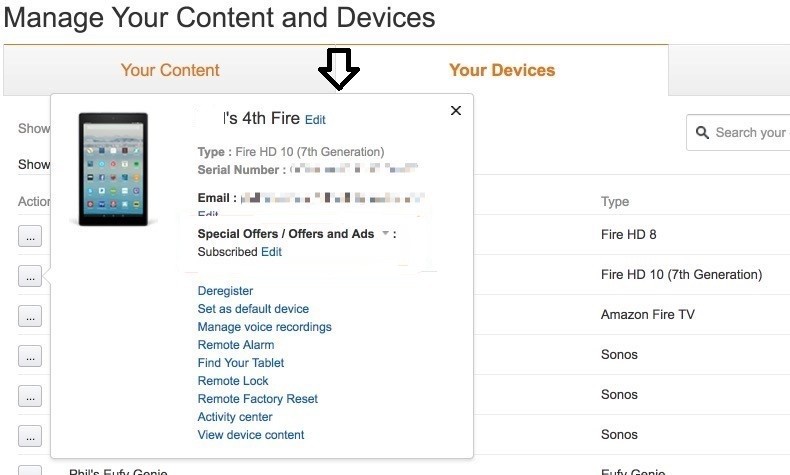Edit the Special Offers subscription

[x=271, y=252]
